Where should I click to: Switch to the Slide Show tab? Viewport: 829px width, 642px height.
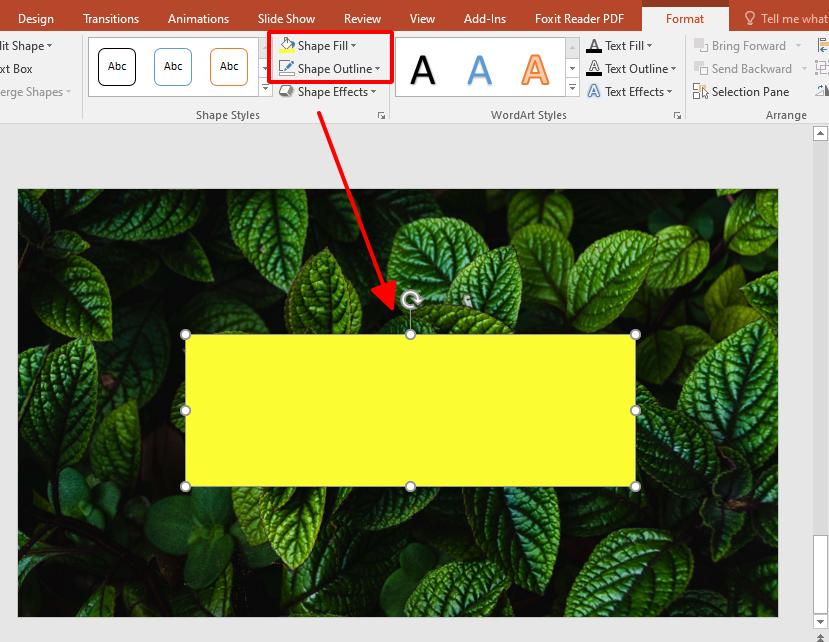(x=286, y=18)
